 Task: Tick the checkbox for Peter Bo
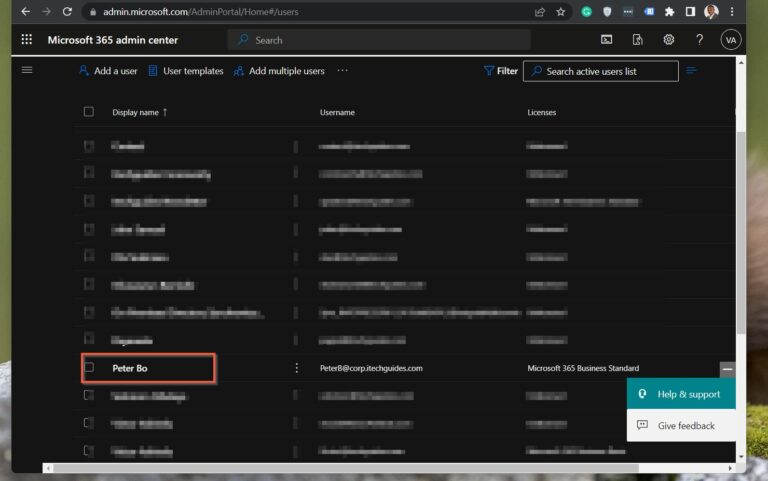[x=89, y=367]
